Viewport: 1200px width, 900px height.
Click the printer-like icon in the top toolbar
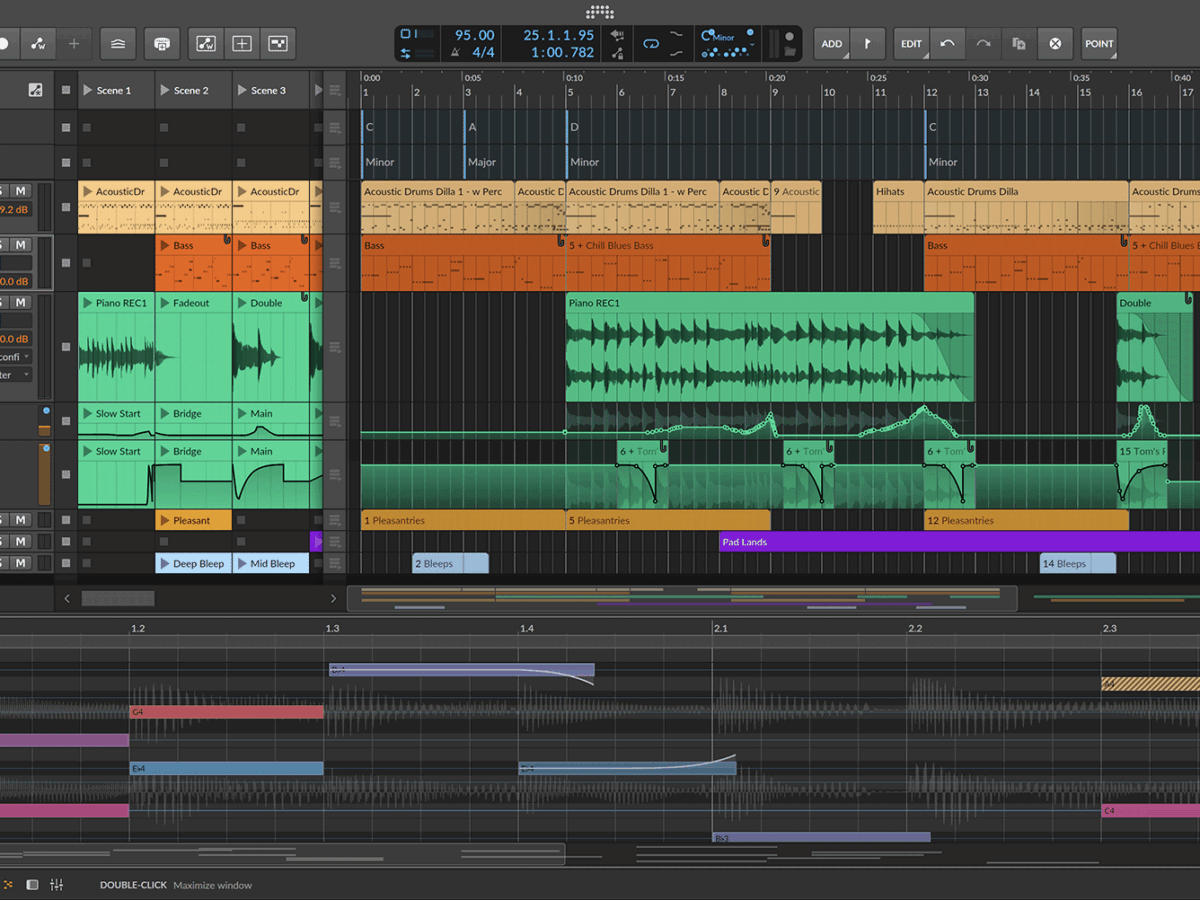(x=162, y=44)
